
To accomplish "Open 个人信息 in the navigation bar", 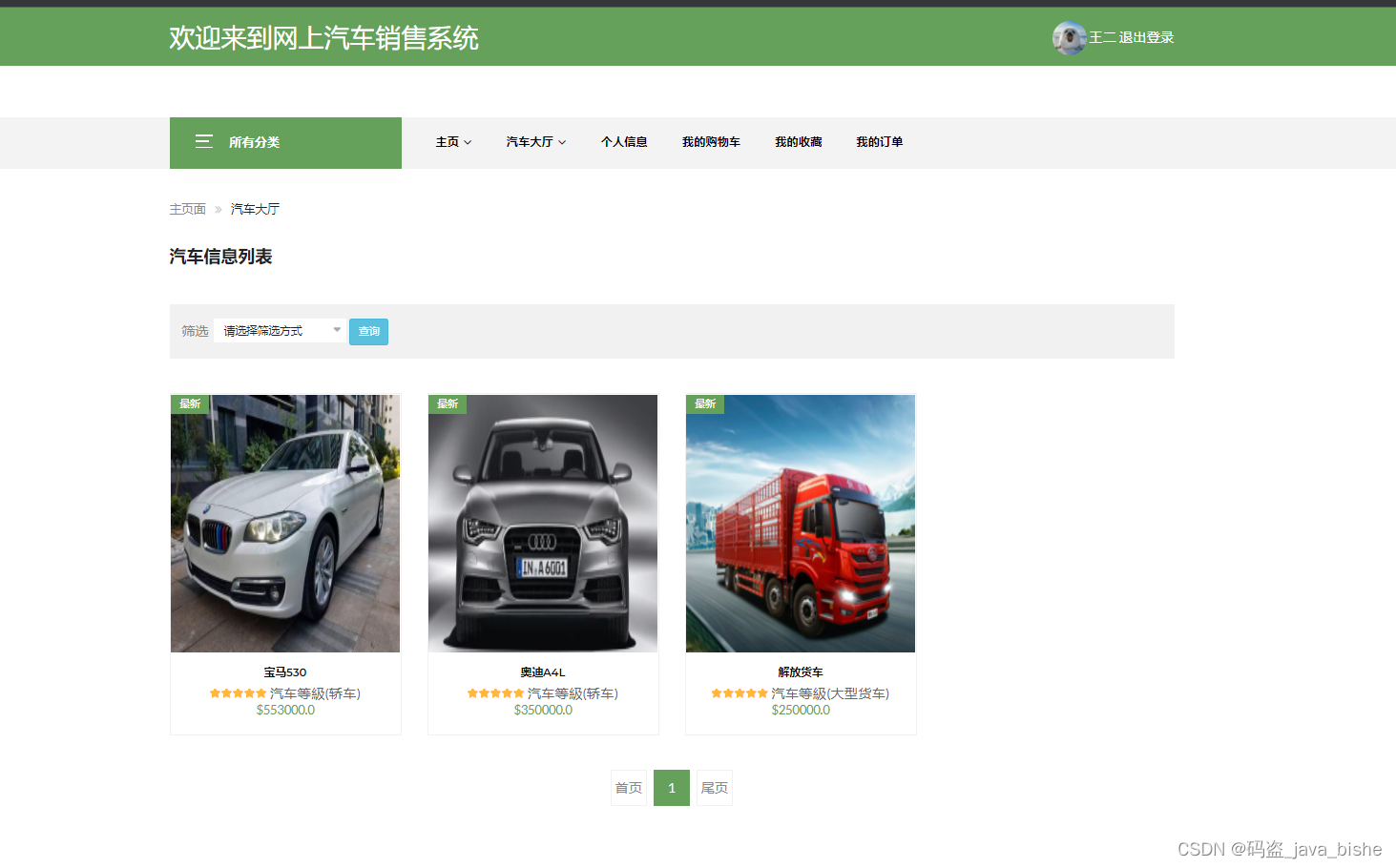I will [624, 142].
